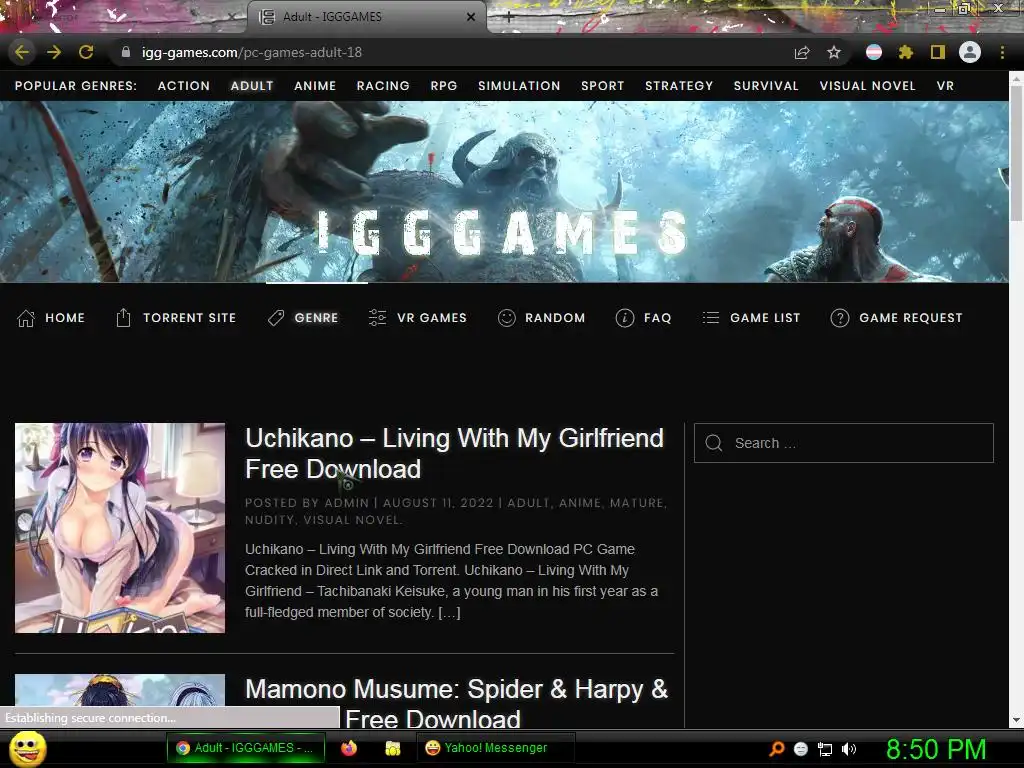Click the GENRE tag icon

pos(276,318)
